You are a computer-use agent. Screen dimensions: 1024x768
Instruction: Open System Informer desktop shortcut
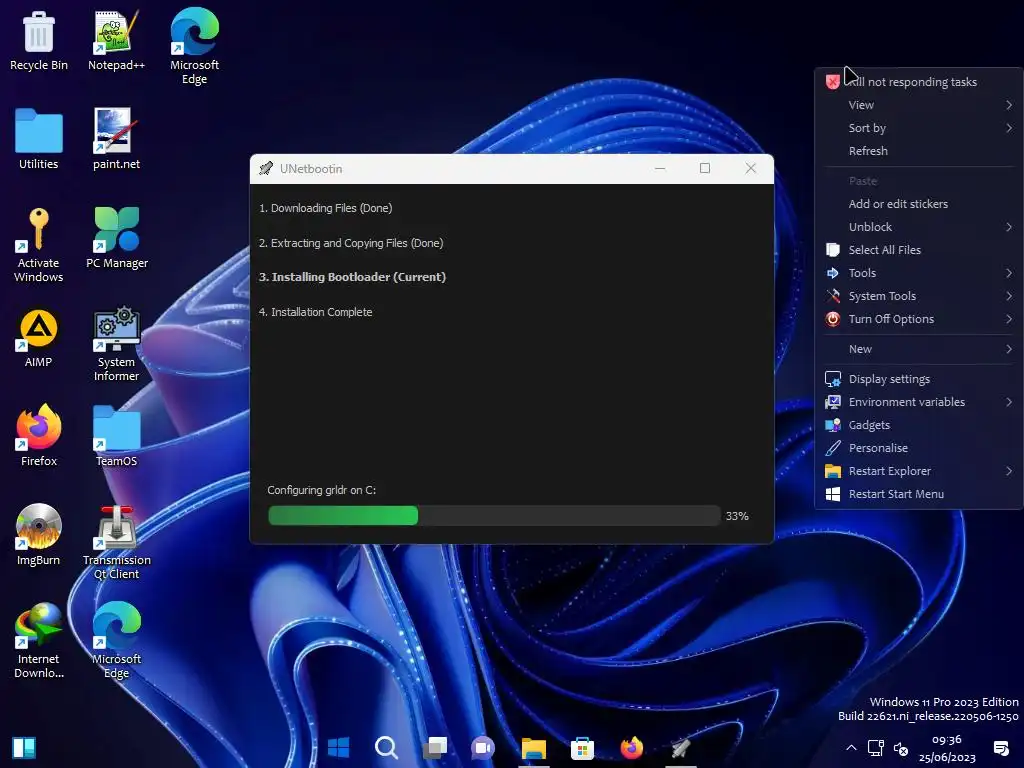tap(116, 344)
